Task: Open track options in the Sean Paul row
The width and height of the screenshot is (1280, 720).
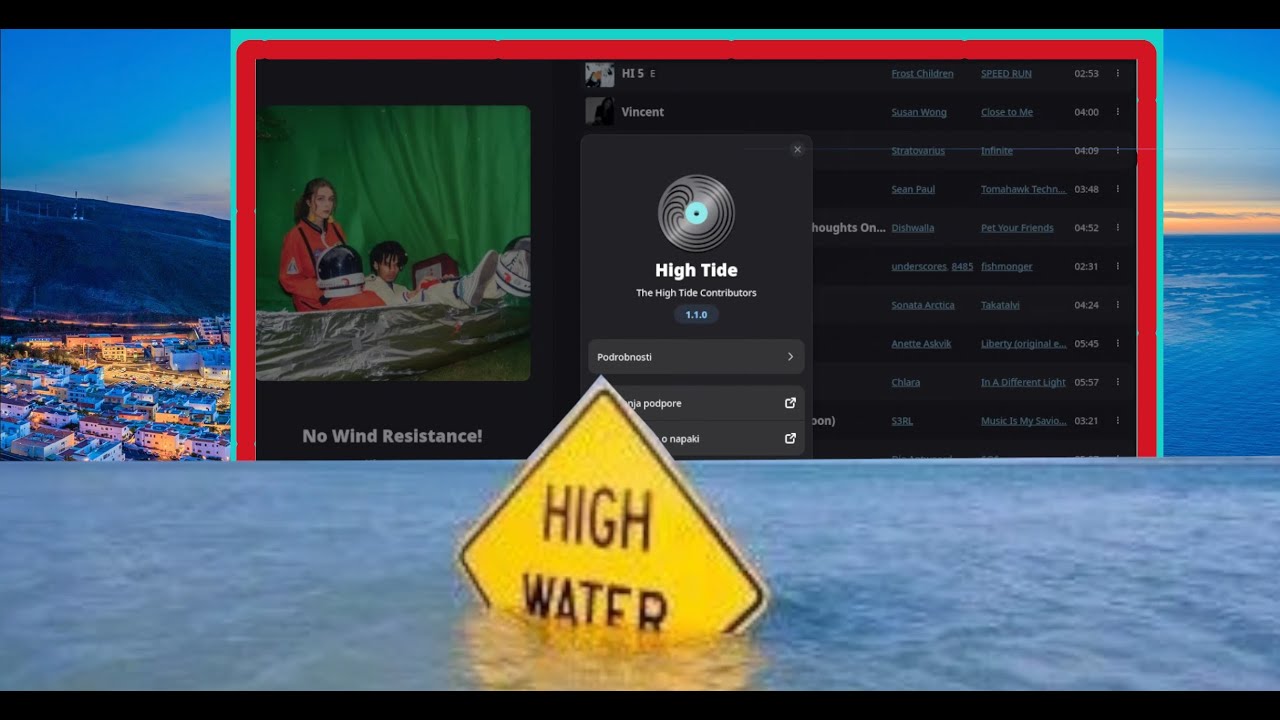Action: [1118, 189]
